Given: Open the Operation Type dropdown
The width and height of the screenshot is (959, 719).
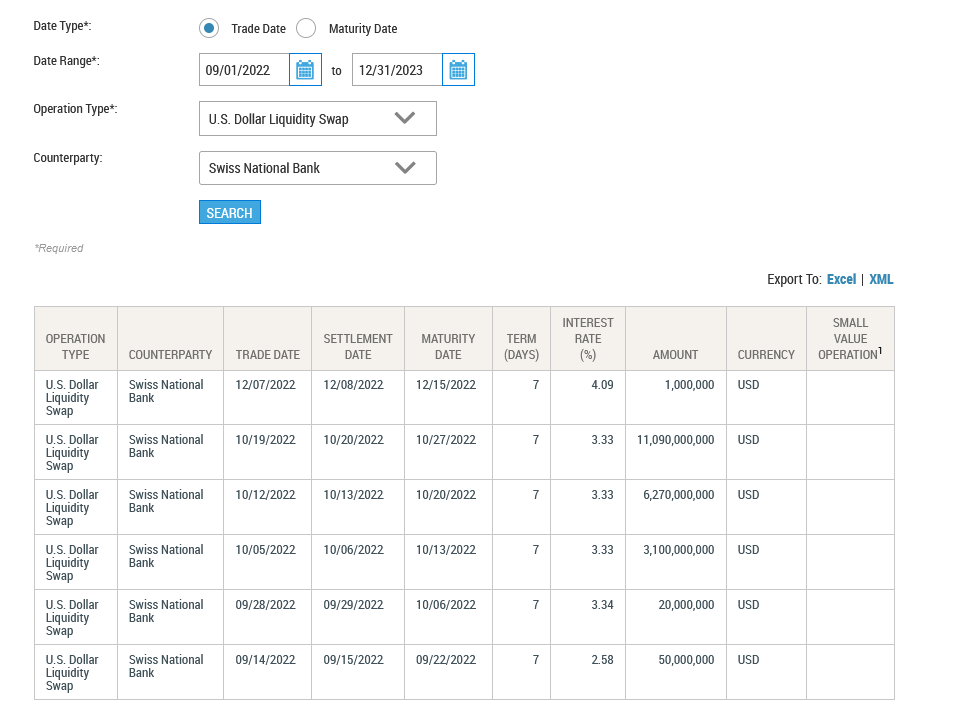Looking at the screenshot, I should [x=318, y=119].
